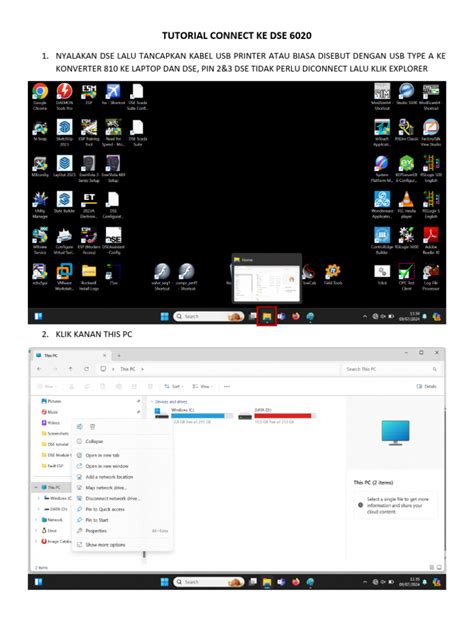The width and height of the screenshot is (474, 632).
Task: Open the VLC media player desktop shortcut
Action: tap(406, 204)
